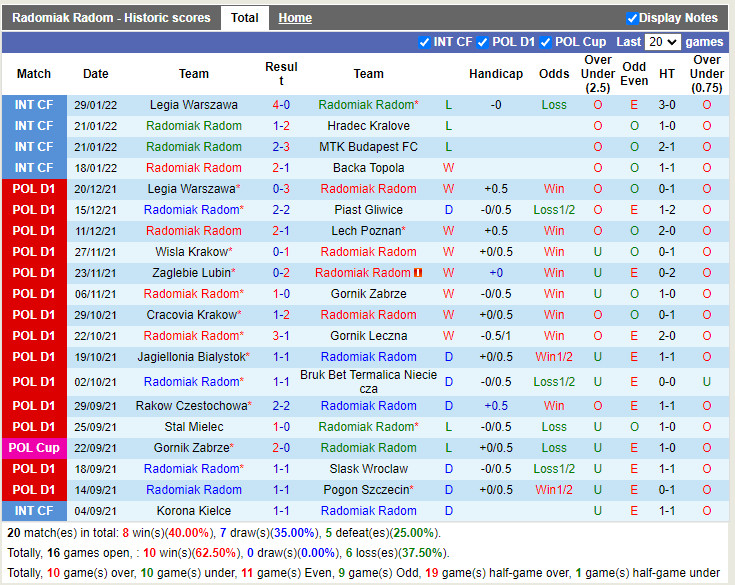Open the Backa Topola team link
The image size is (735, 585).
(x=368, y=168)
